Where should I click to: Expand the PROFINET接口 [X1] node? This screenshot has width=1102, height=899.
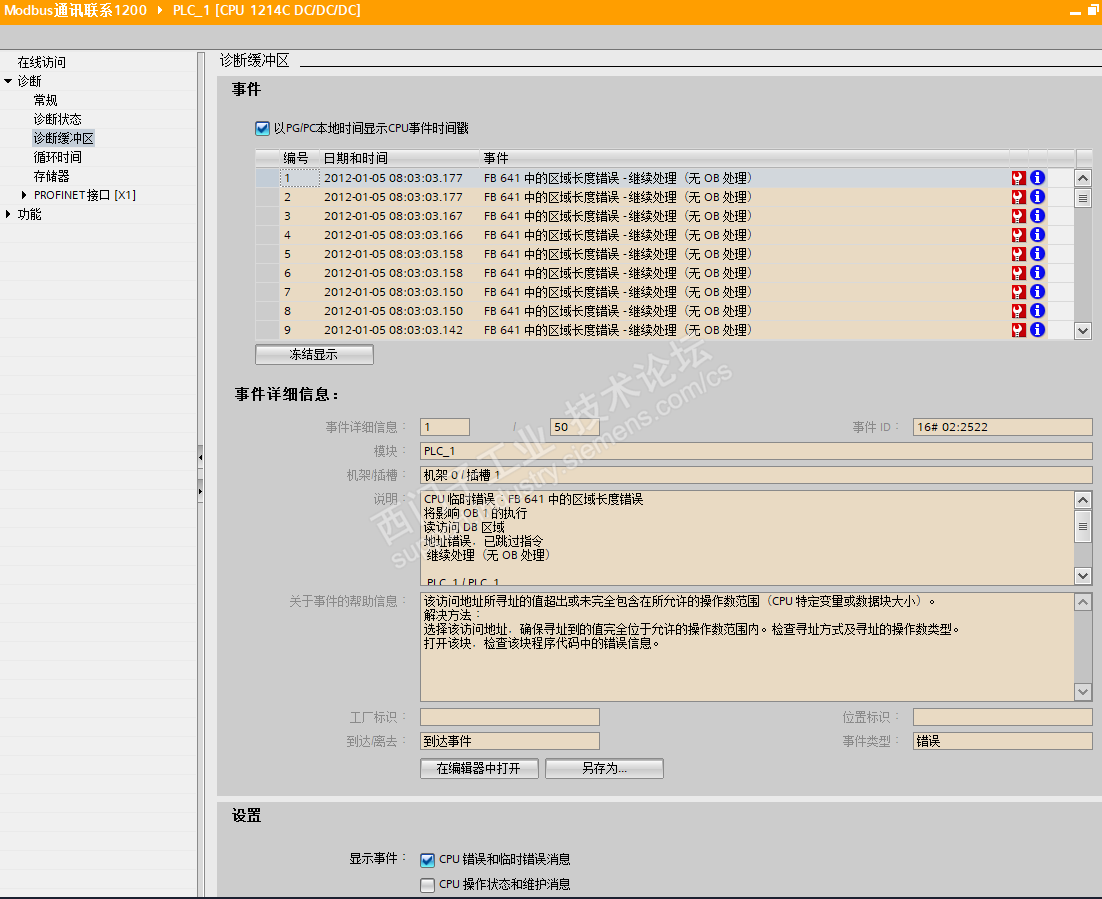[24, 195]
